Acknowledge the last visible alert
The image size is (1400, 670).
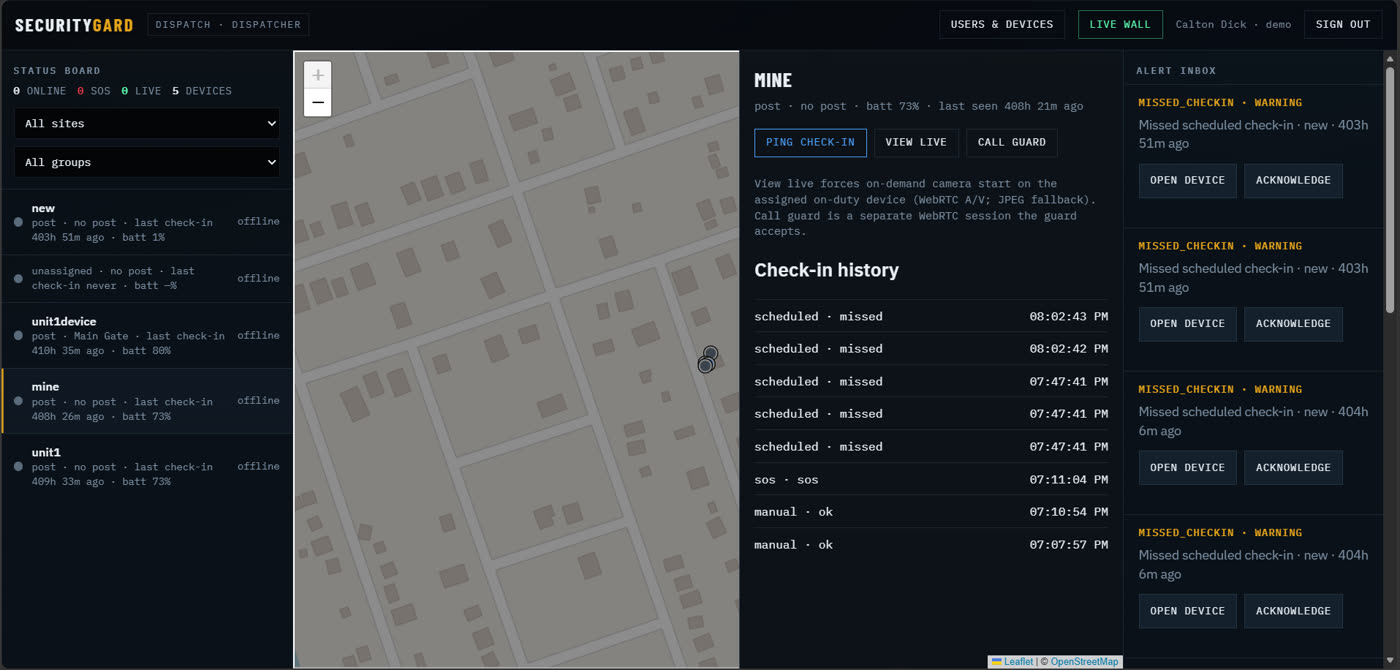click(x=1293, y=610)
